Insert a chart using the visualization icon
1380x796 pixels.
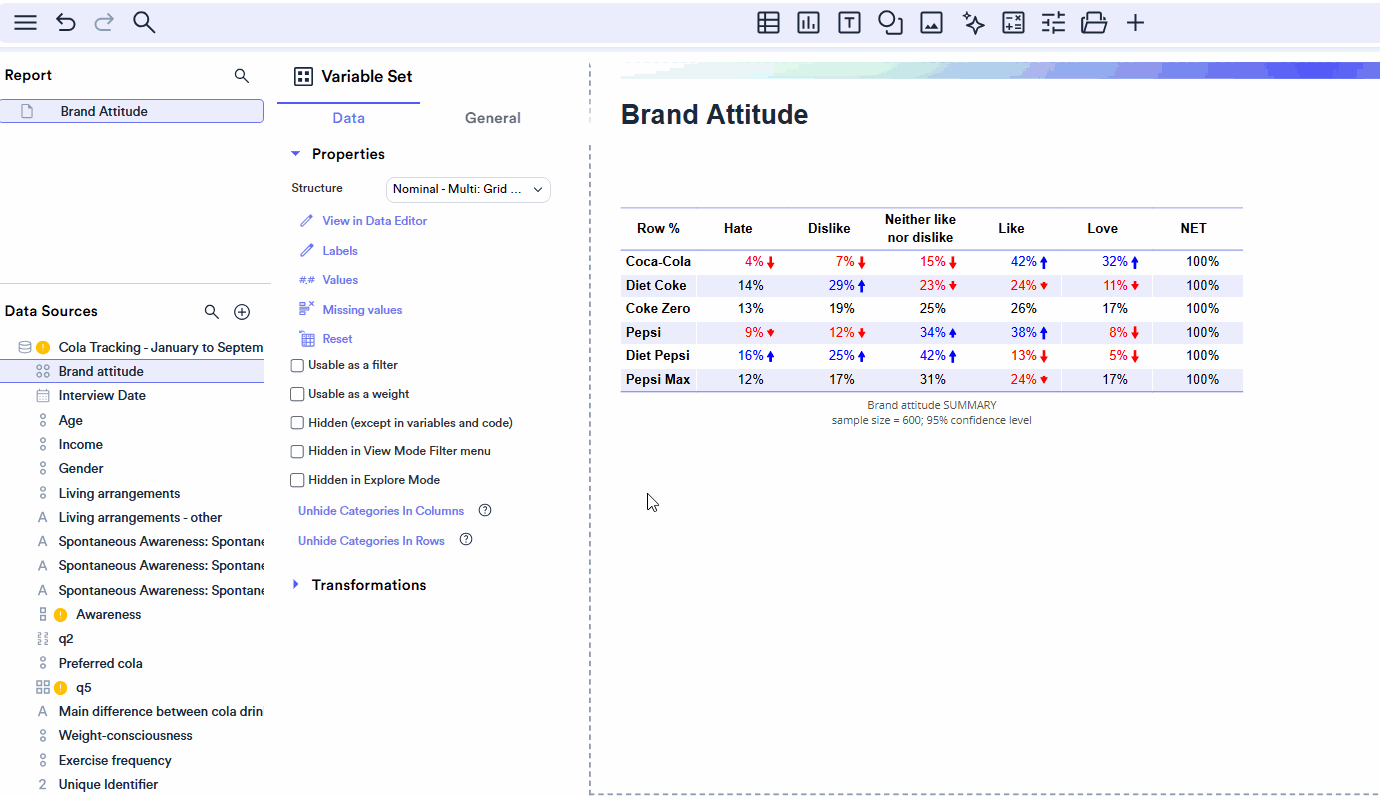coord(808,22)
